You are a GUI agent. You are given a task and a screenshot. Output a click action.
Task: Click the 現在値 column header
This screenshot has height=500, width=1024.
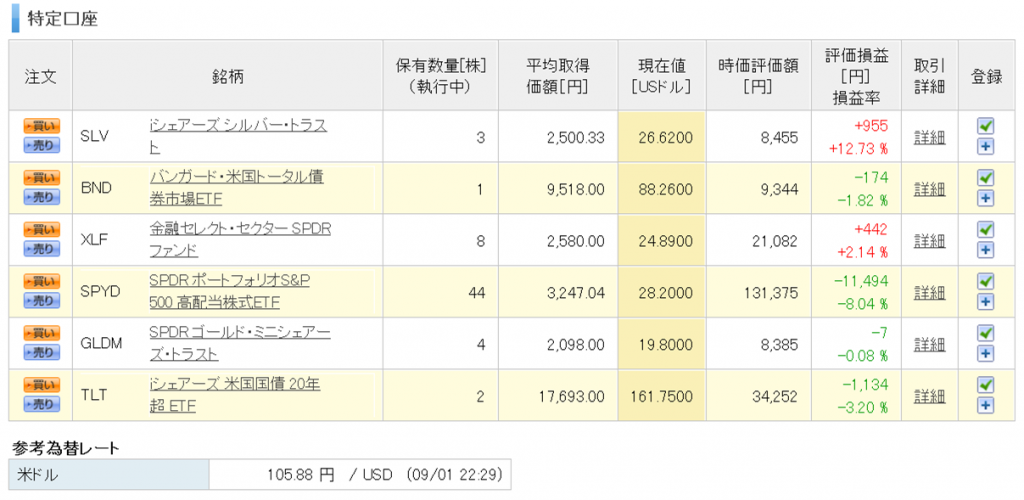click(662, 76)
